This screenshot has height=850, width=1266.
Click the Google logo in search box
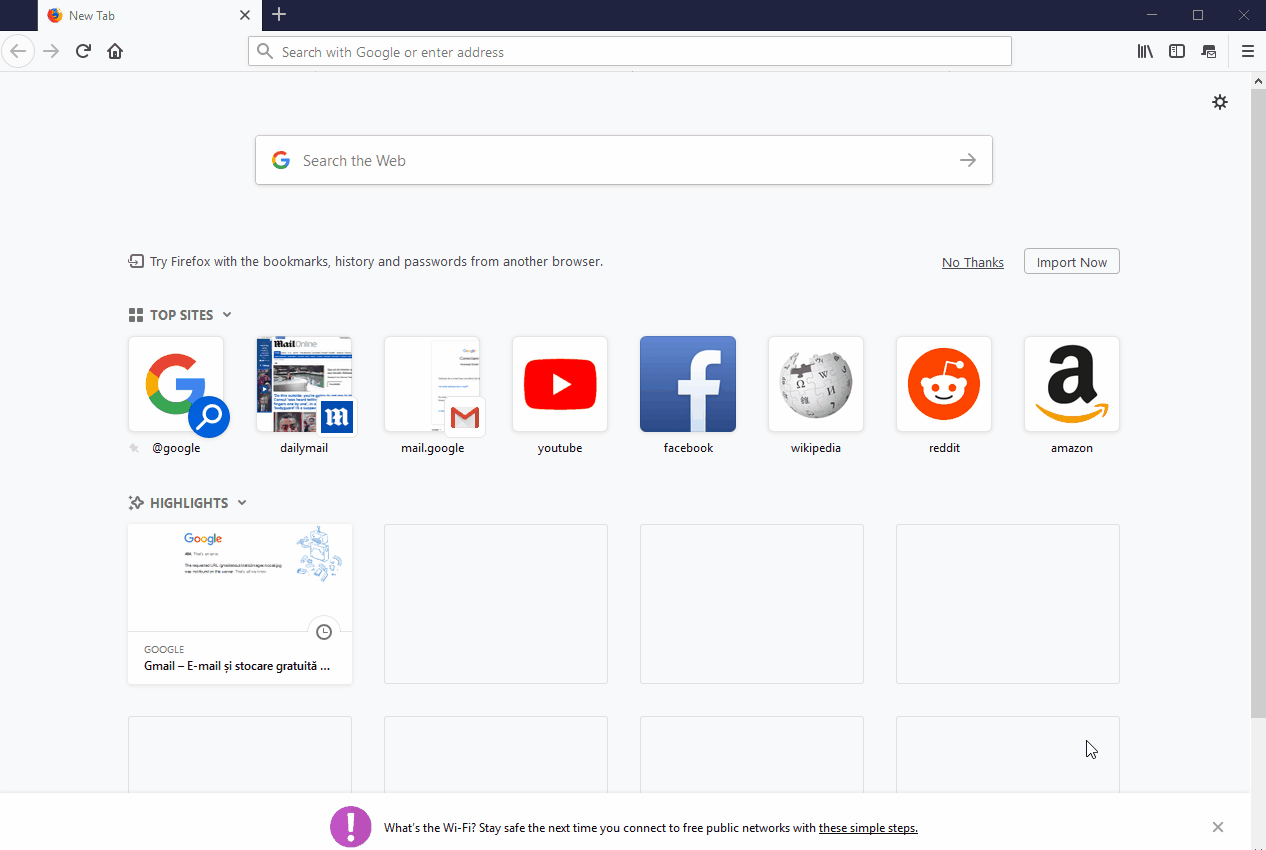point(281,160)
